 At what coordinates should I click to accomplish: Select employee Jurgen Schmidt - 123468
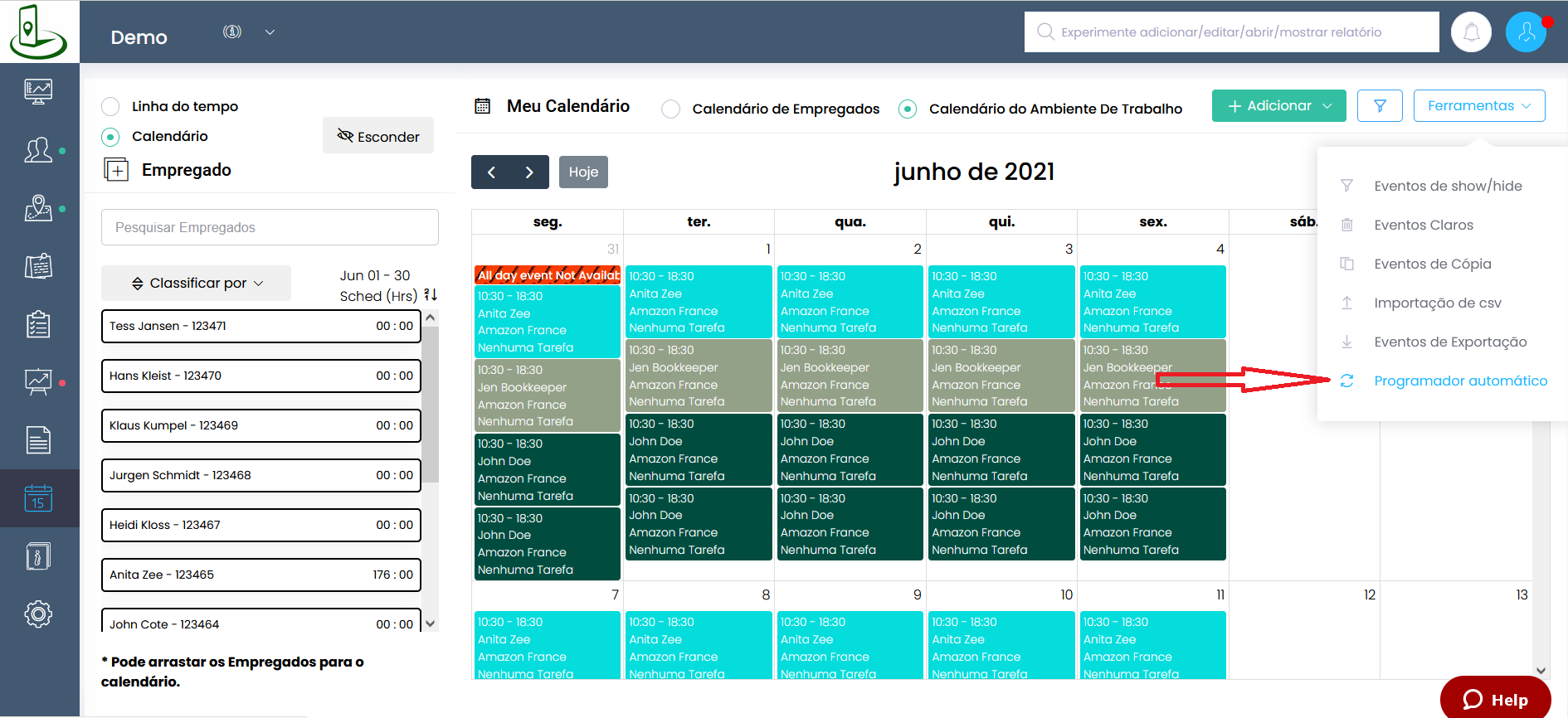click(x=261, y=475)
